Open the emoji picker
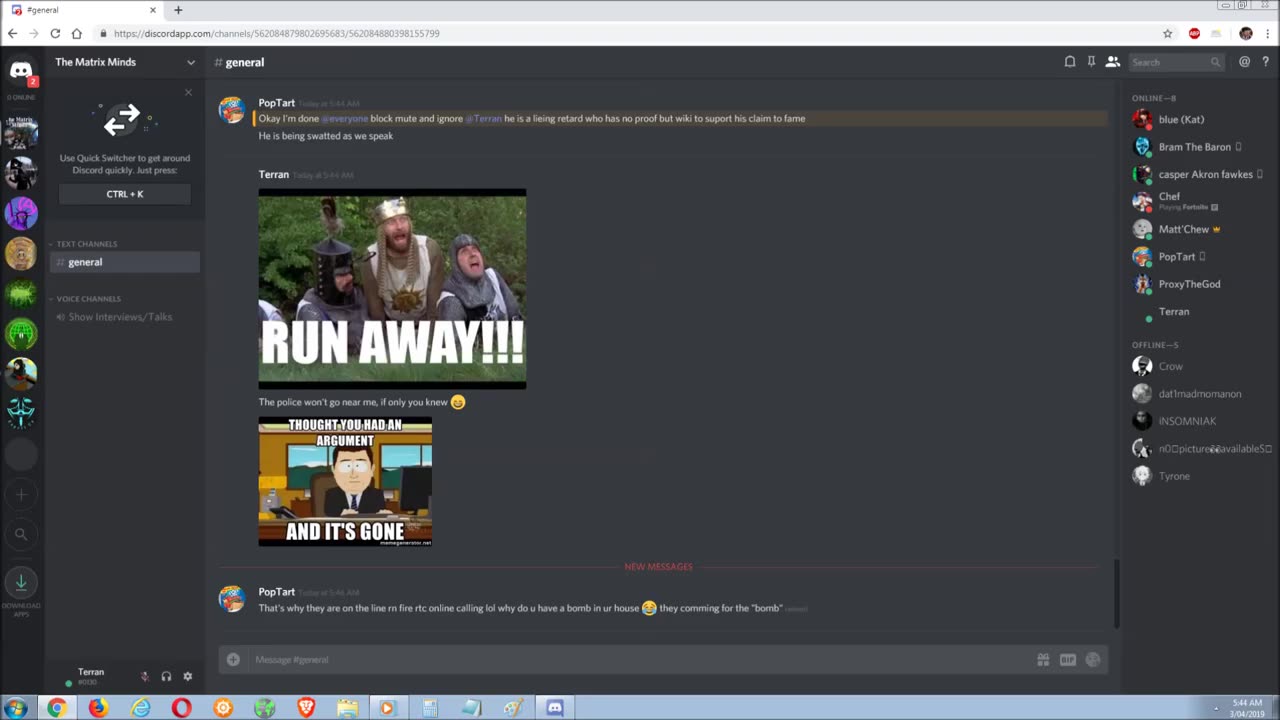 click(1093, 659)
